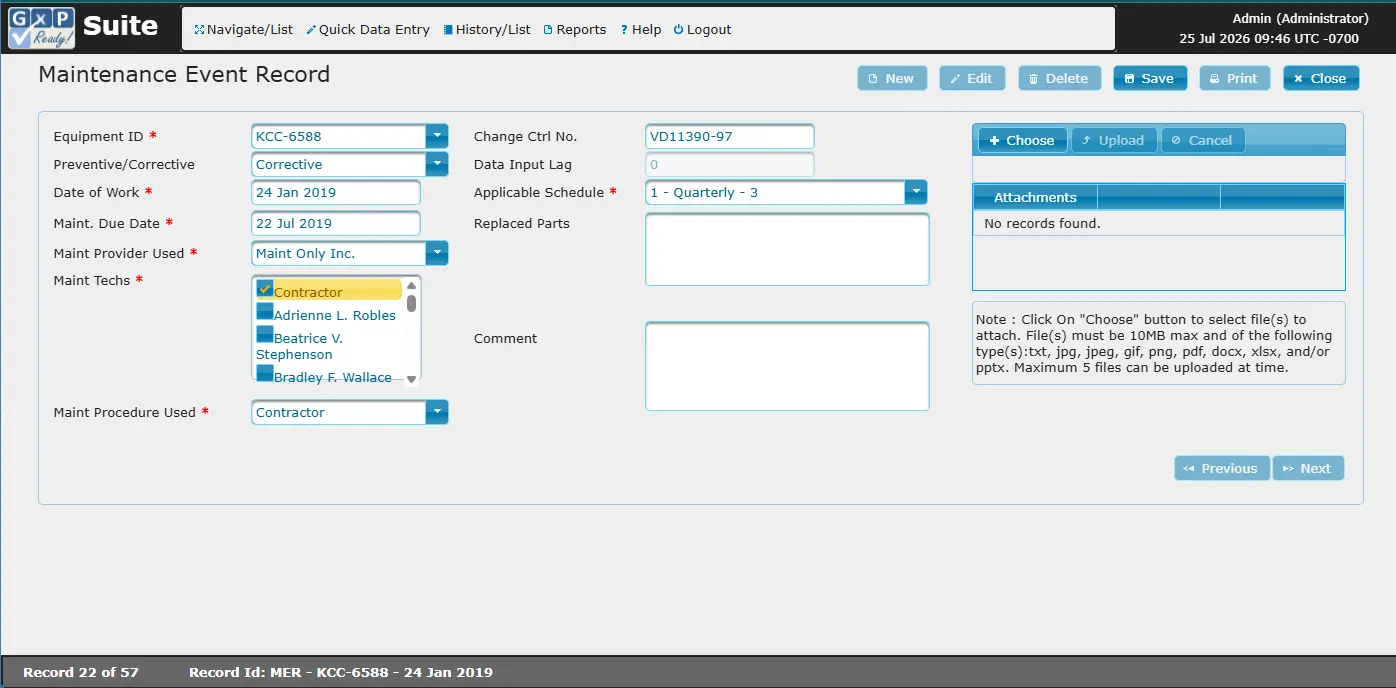Click the 'Record 22 of 57' status text
The width and height of the screenshot is (1396, 688).
(x=81, y=673)
